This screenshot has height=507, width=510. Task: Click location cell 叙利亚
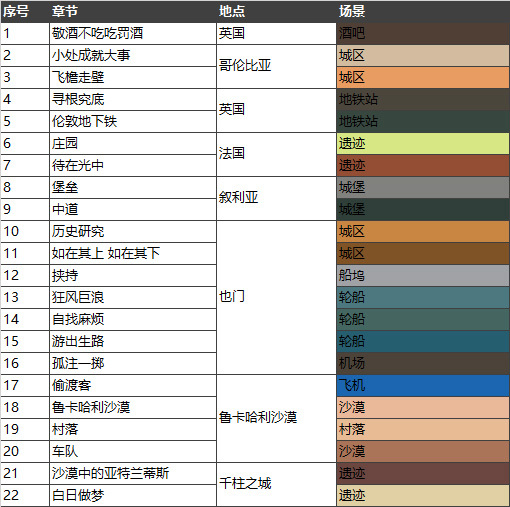click(x=276, y=198)
